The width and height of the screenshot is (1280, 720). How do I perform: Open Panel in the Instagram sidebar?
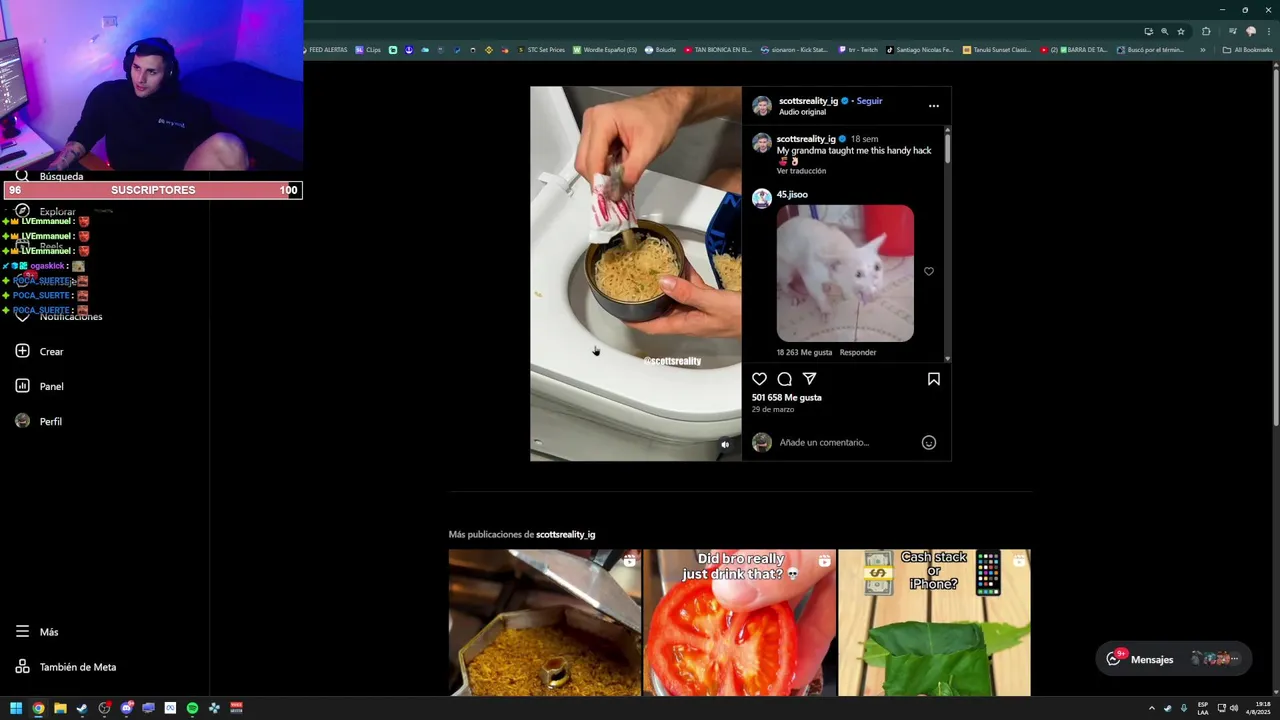(40, 386)
